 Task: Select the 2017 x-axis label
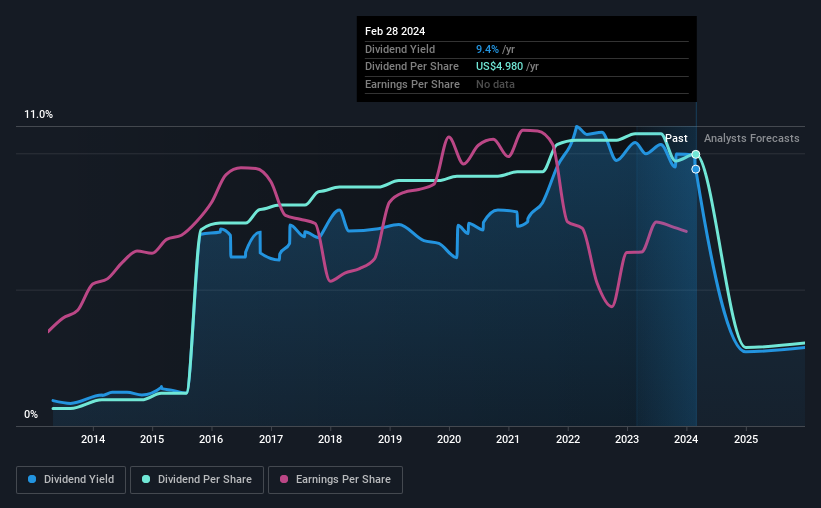click(271, 439)
